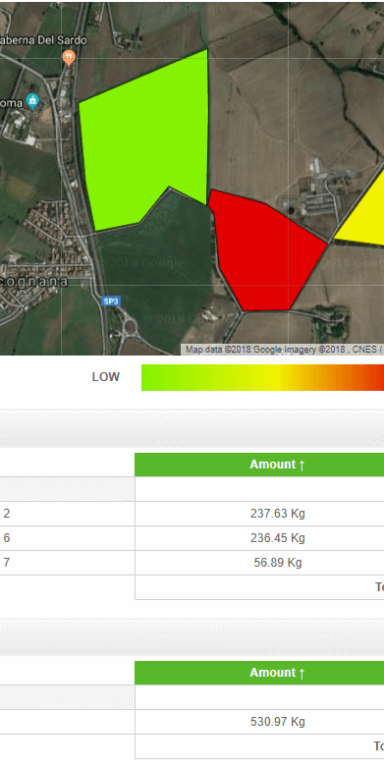Click the 56.89 Kg amount cell
The width and height of the screenshot is (384, 768).
pyautogui.click(x=277, y=563)
